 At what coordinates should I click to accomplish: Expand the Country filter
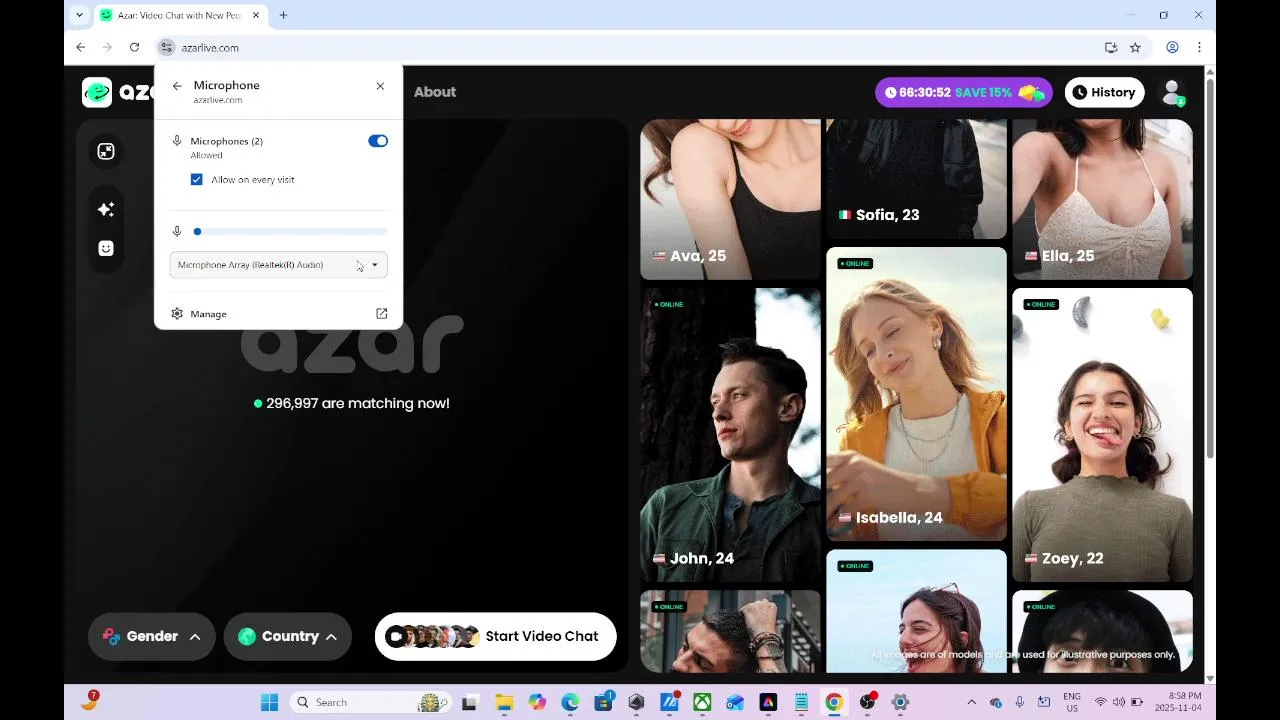coord(288,637)
